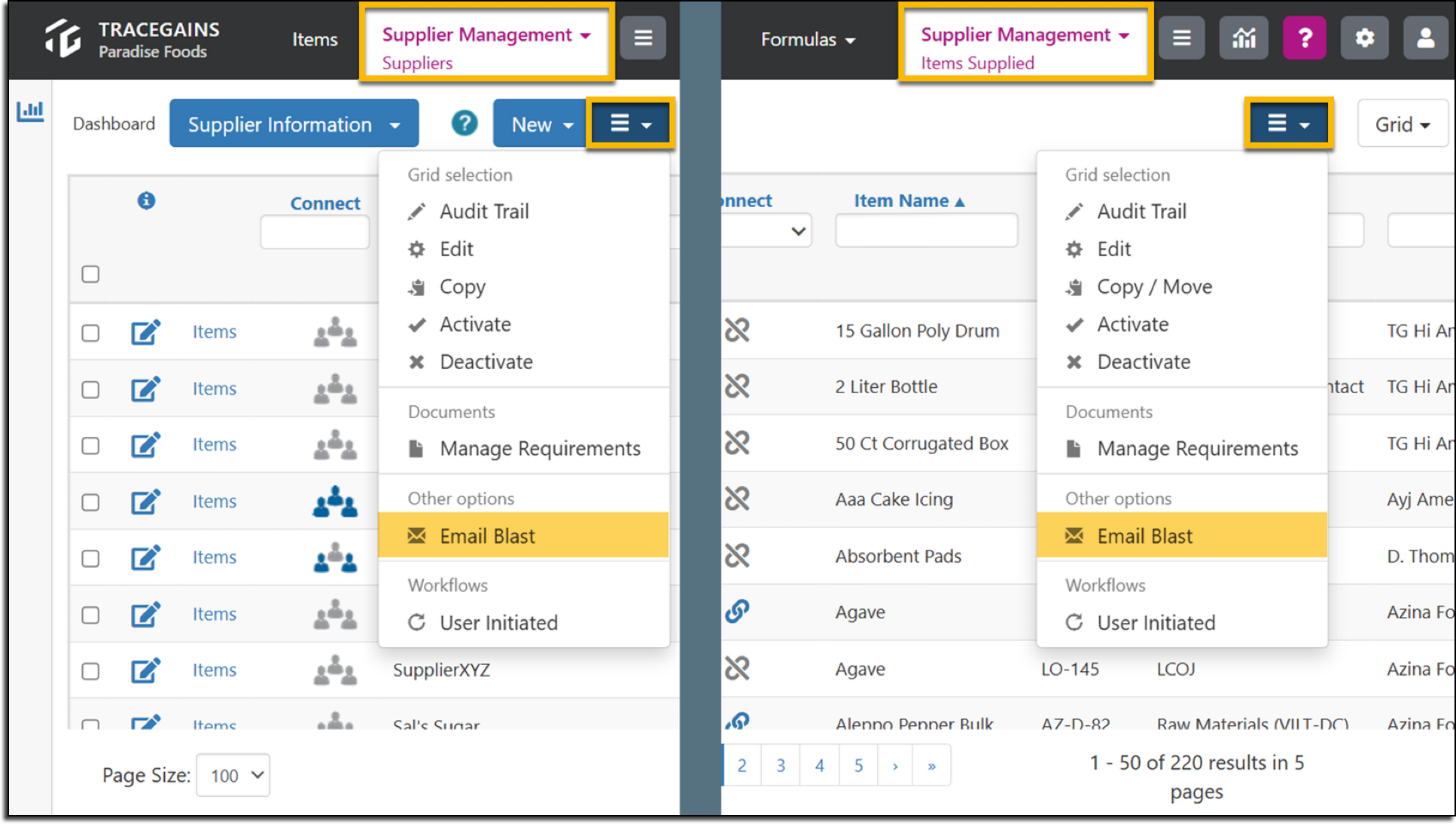Open the settings gear icon in header
Image resolution: width=1456 pixels, height=824 pixels.
point(1364,38)
